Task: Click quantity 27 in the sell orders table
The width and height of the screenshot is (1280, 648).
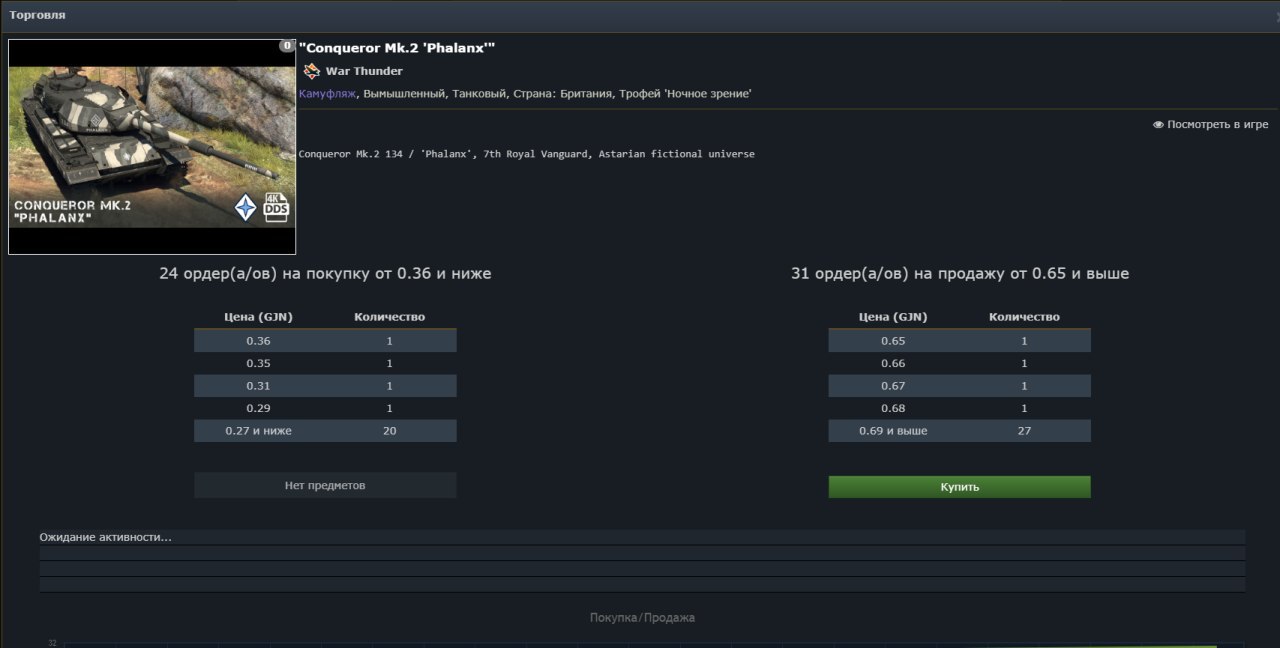Action: click(1024, 431)
